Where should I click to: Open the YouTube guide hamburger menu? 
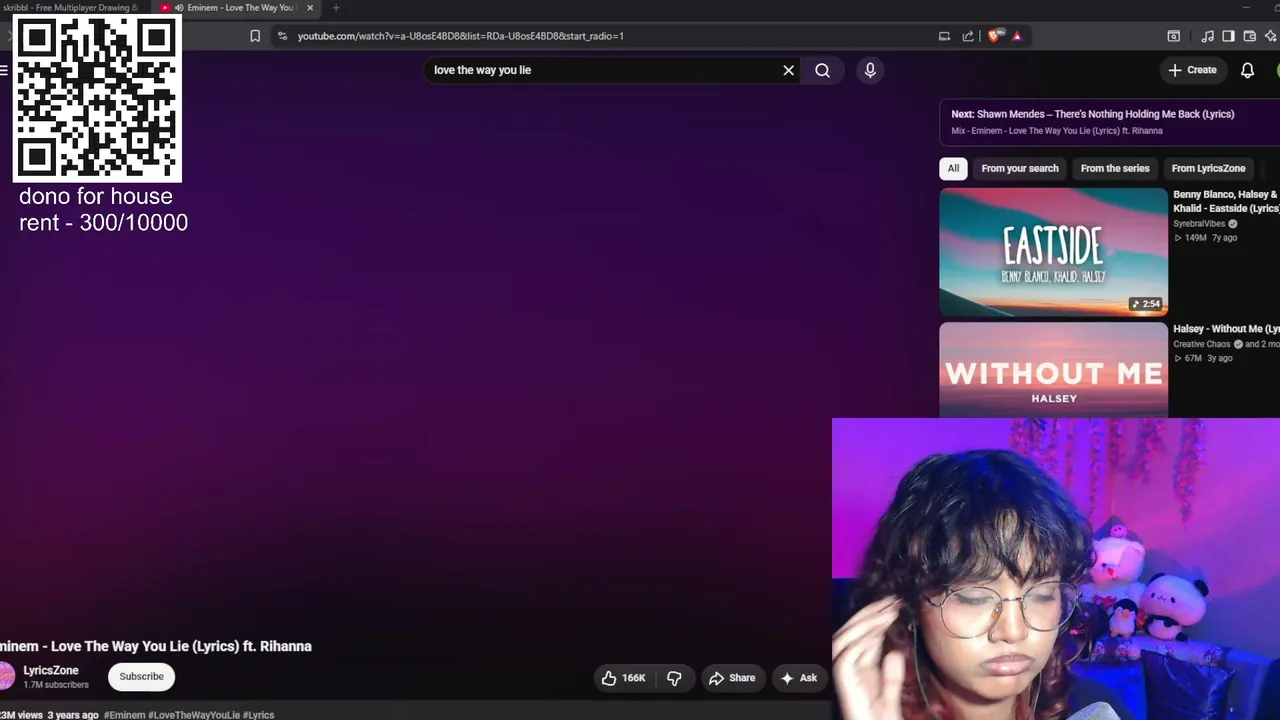tap(4, 70)
